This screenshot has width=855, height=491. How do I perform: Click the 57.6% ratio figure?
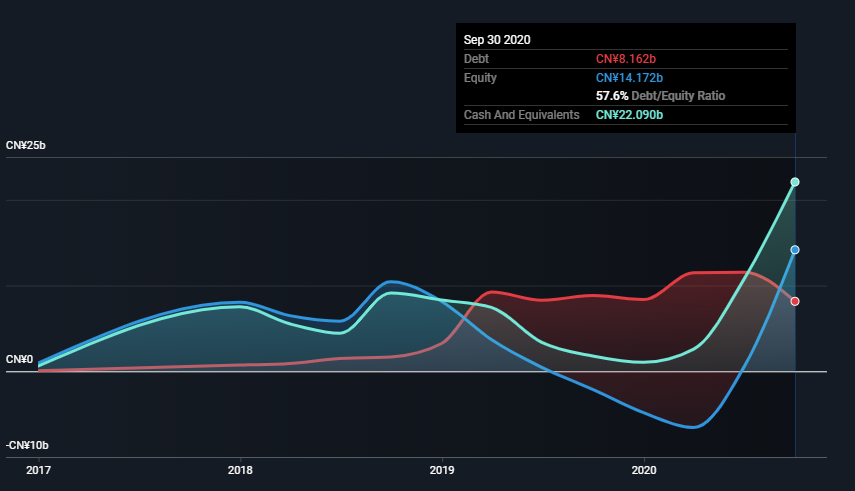coord(612,96)
